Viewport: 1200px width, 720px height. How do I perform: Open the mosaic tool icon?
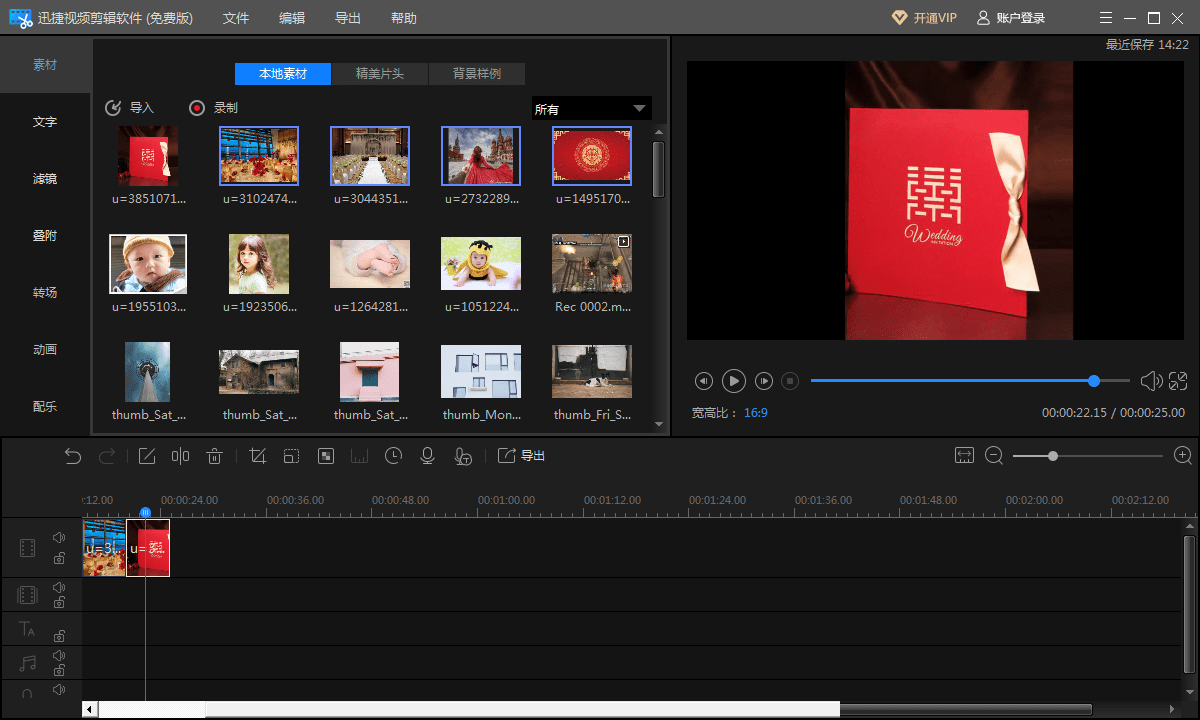[325, 456]
